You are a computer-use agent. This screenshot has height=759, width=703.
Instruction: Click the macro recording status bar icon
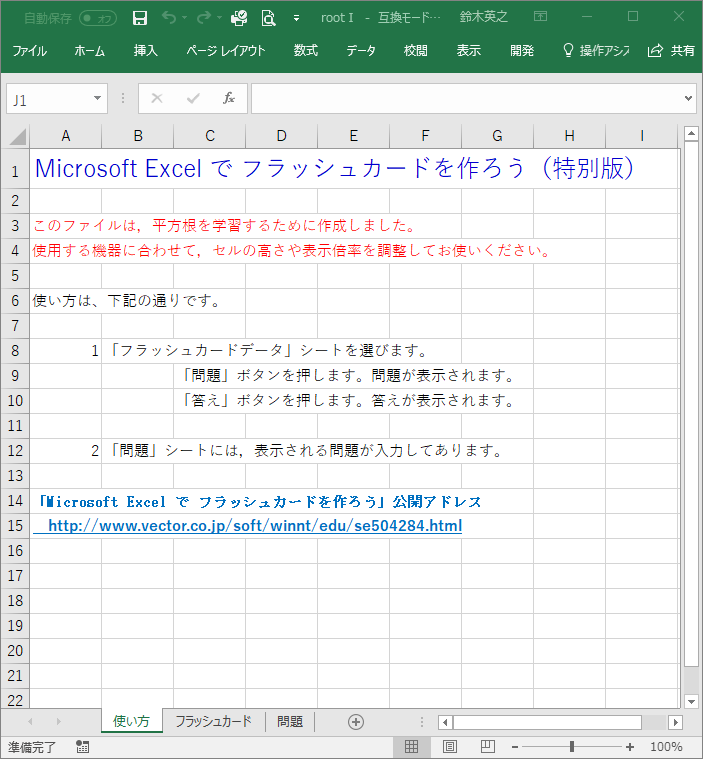tap(82, 746)
